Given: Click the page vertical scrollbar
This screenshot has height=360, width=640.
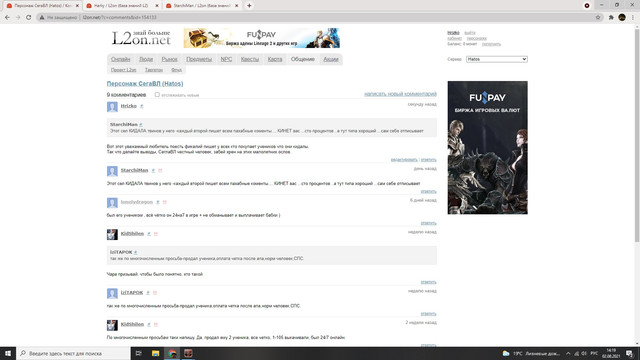Looking at the screenshot, I should (x=637, y=135).
